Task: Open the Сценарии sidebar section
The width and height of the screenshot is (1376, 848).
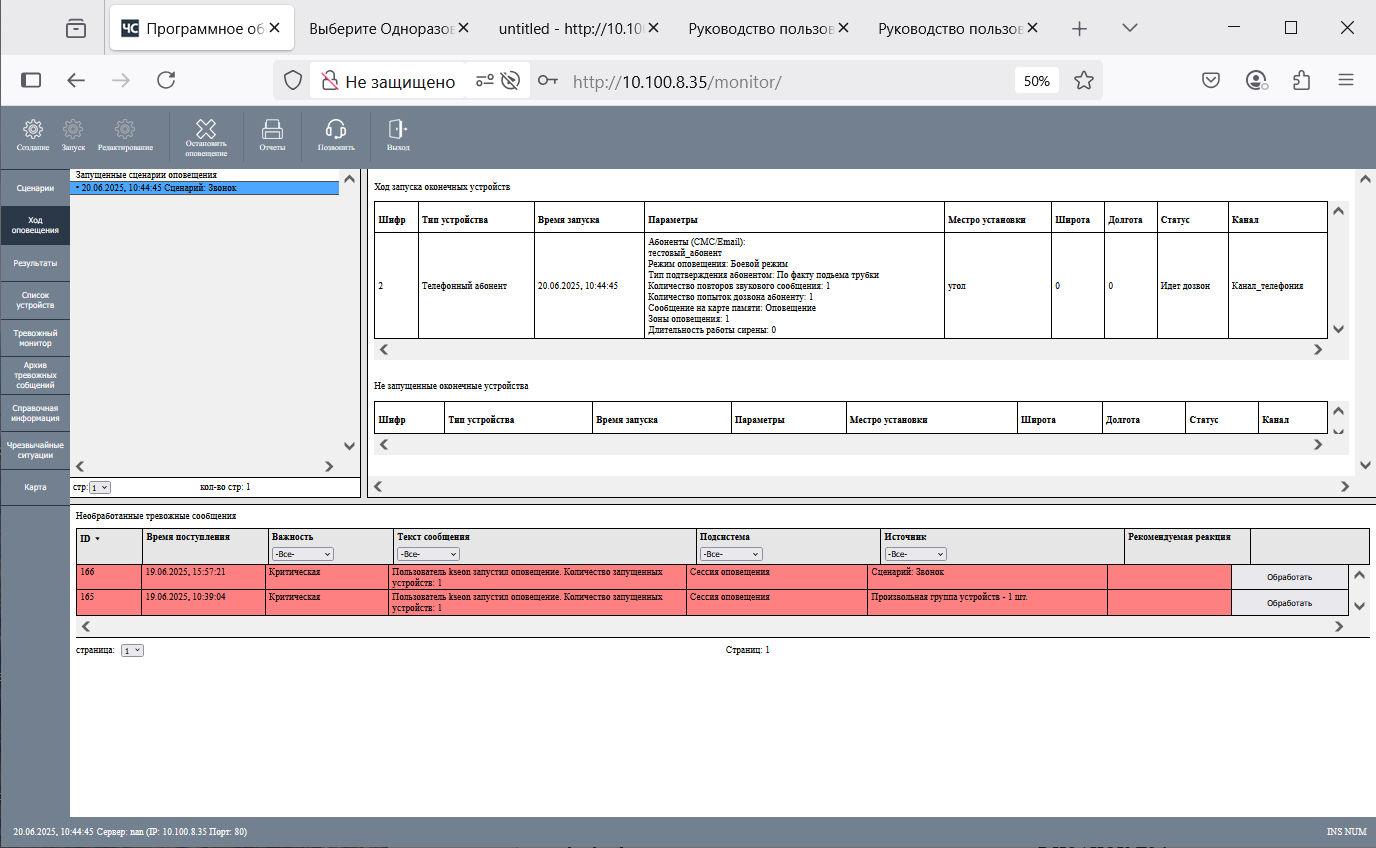Action: click(35, 188)
